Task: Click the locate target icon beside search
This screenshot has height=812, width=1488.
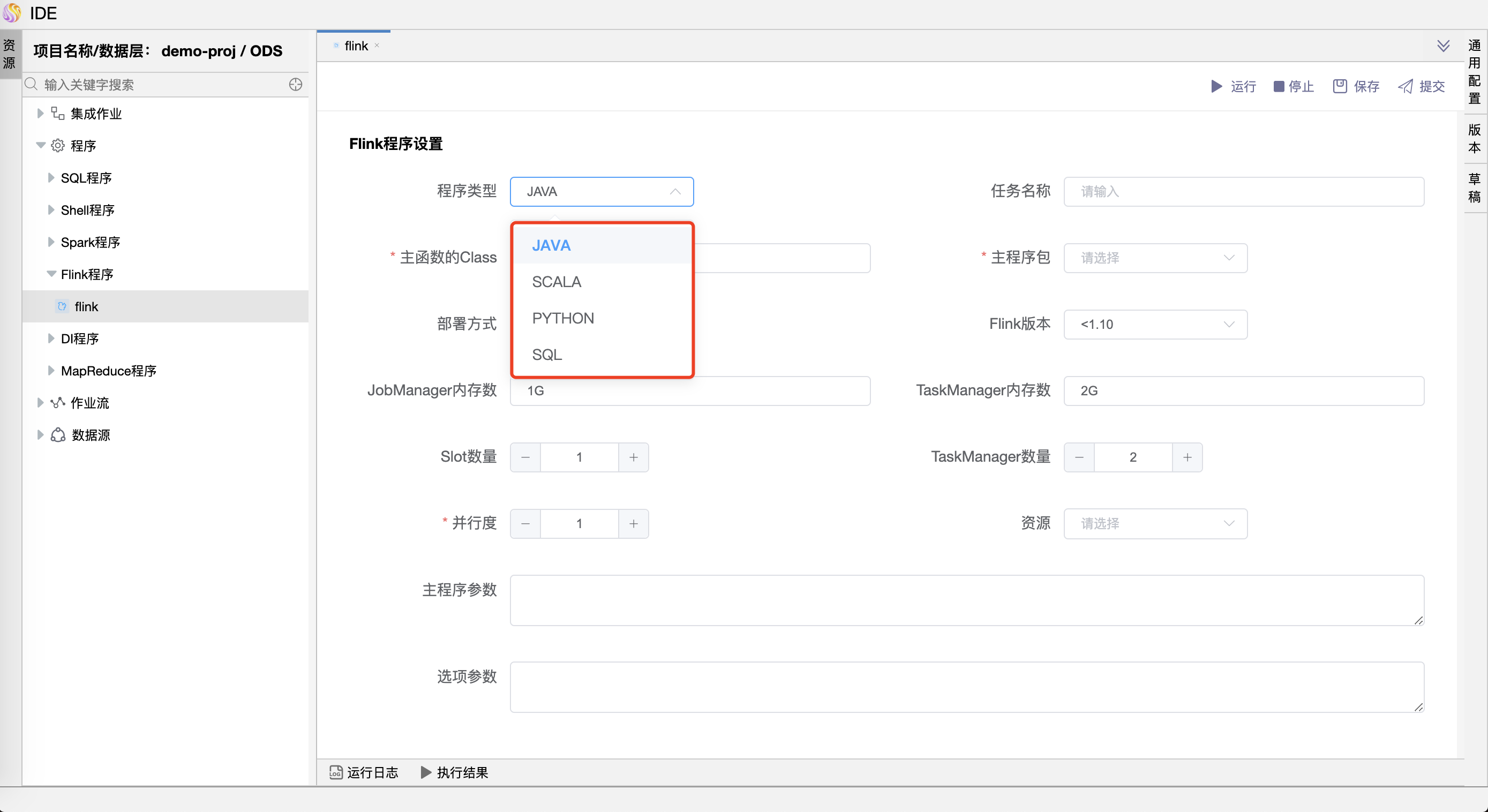Action: pos(295,85)
